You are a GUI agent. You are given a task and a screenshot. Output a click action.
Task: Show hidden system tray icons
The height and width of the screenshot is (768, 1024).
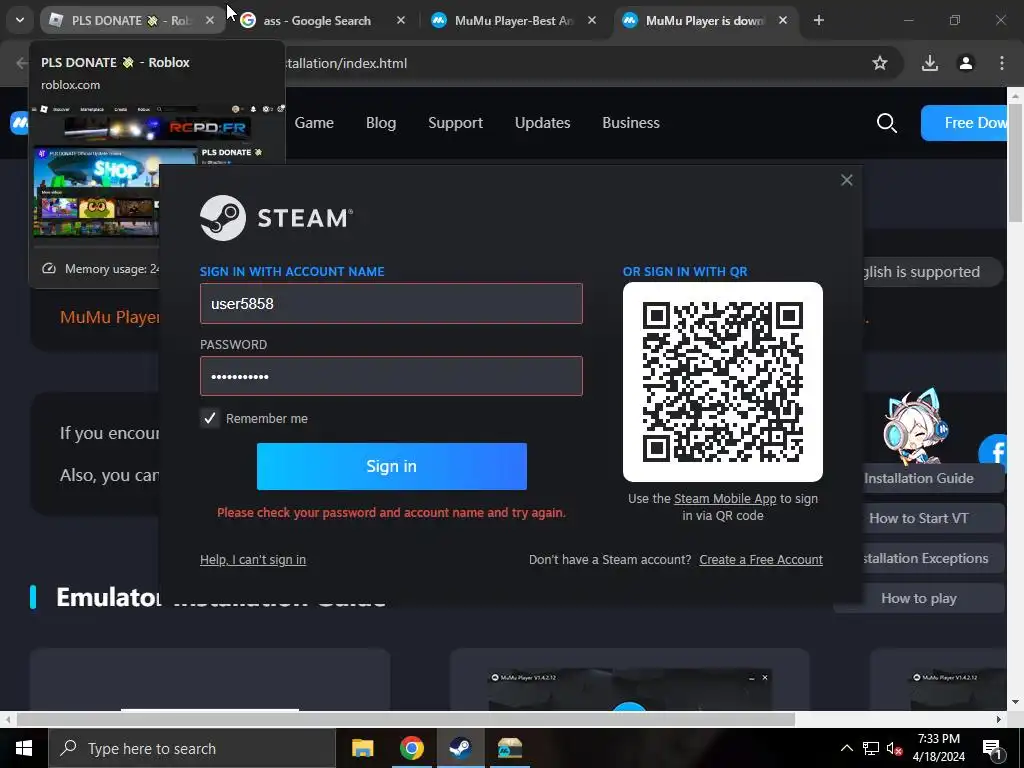click(x=846, y=748)
